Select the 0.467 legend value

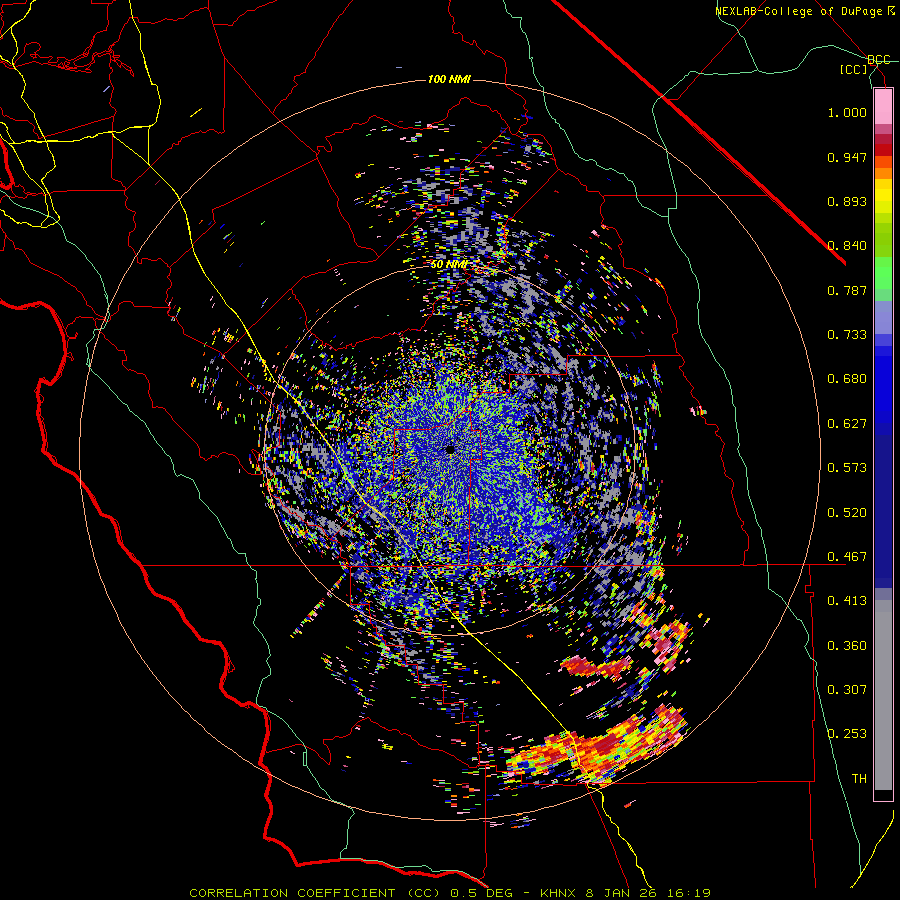(x=847, y=557)
